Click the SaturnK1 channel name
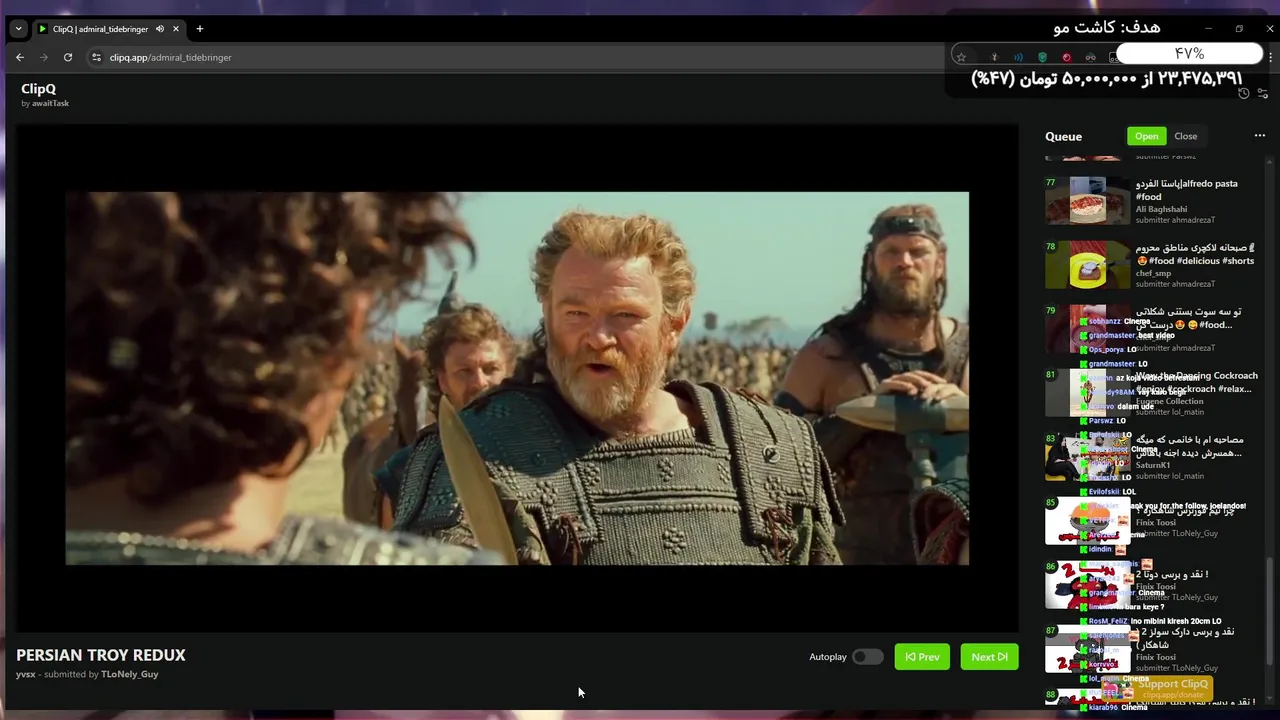 (1152, 465)
